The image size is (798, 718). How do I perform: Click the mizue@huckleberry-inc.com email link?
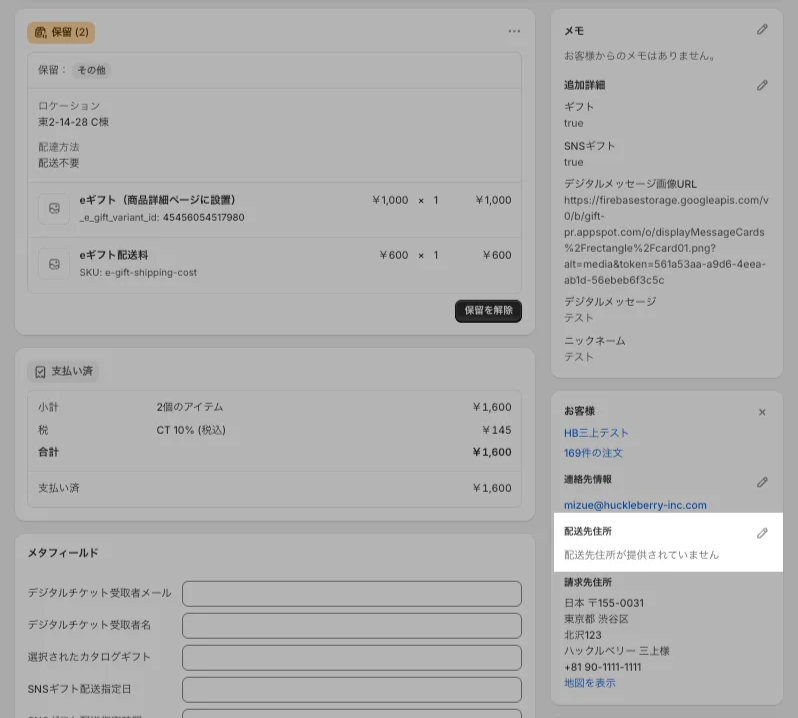click(635, 505)
